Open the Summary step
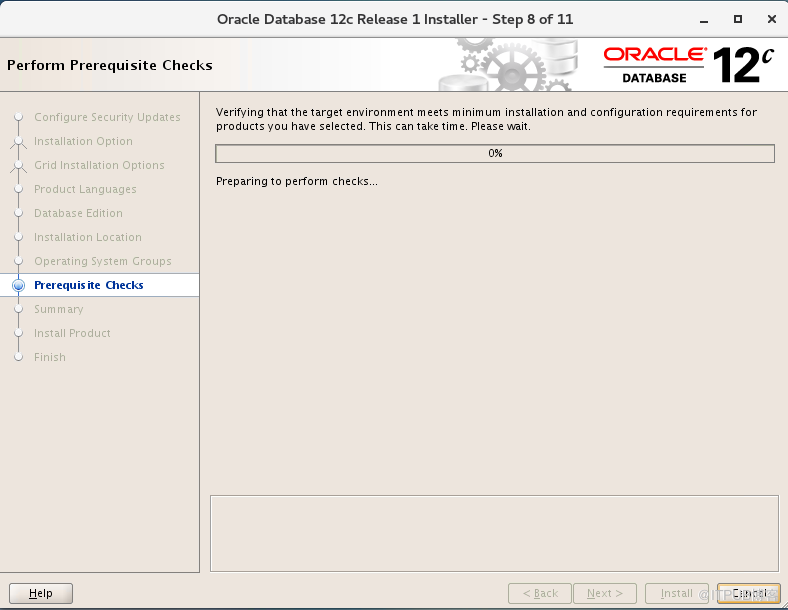Screen dimensions: 788x610 [59, 309]
